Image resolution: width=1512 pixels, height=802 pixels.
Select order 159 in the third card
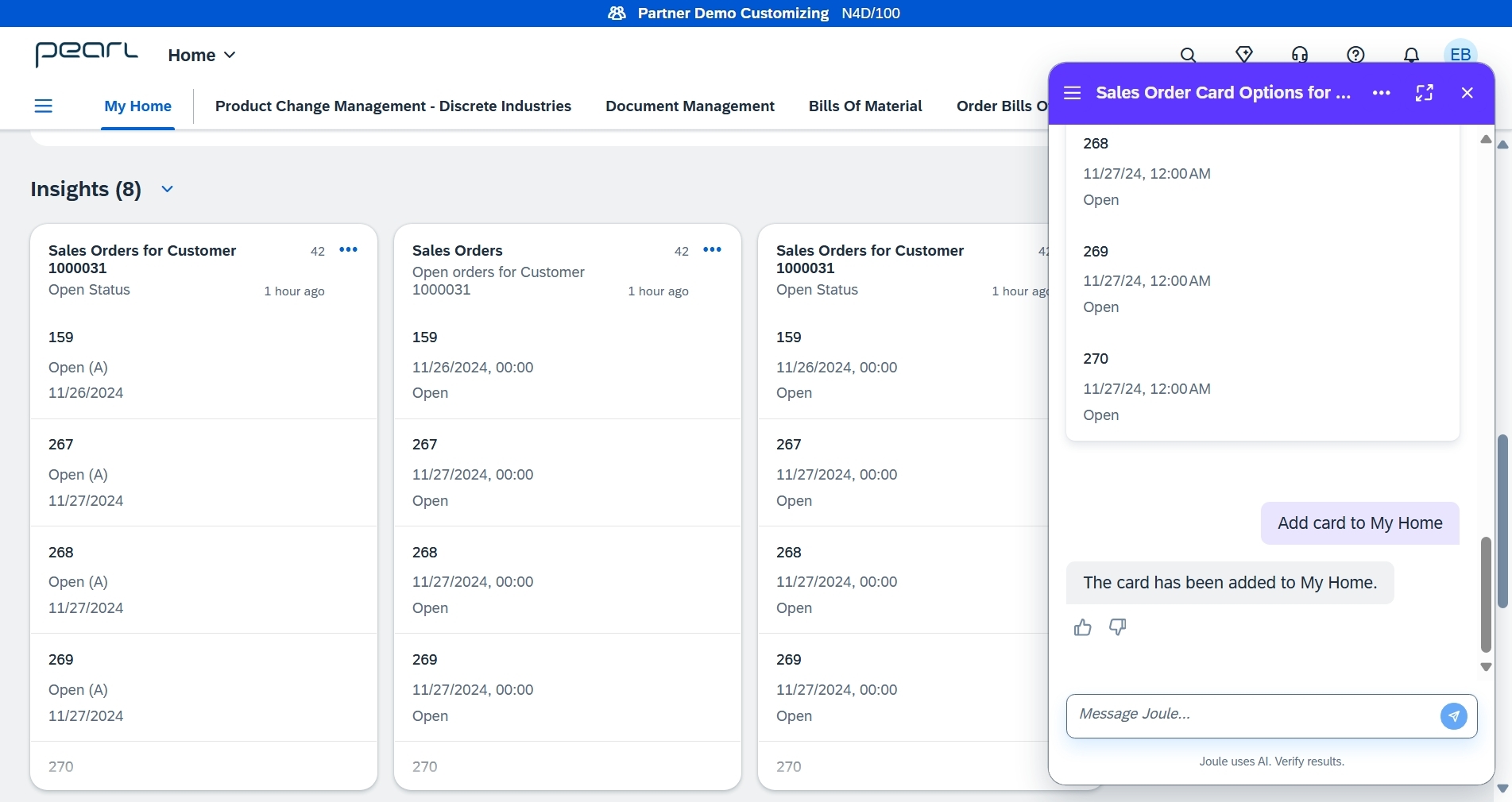coord(903,364)
